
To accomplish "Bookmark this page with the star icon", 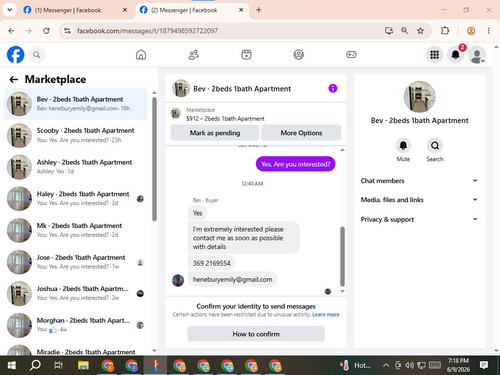I will click(420, 31).
